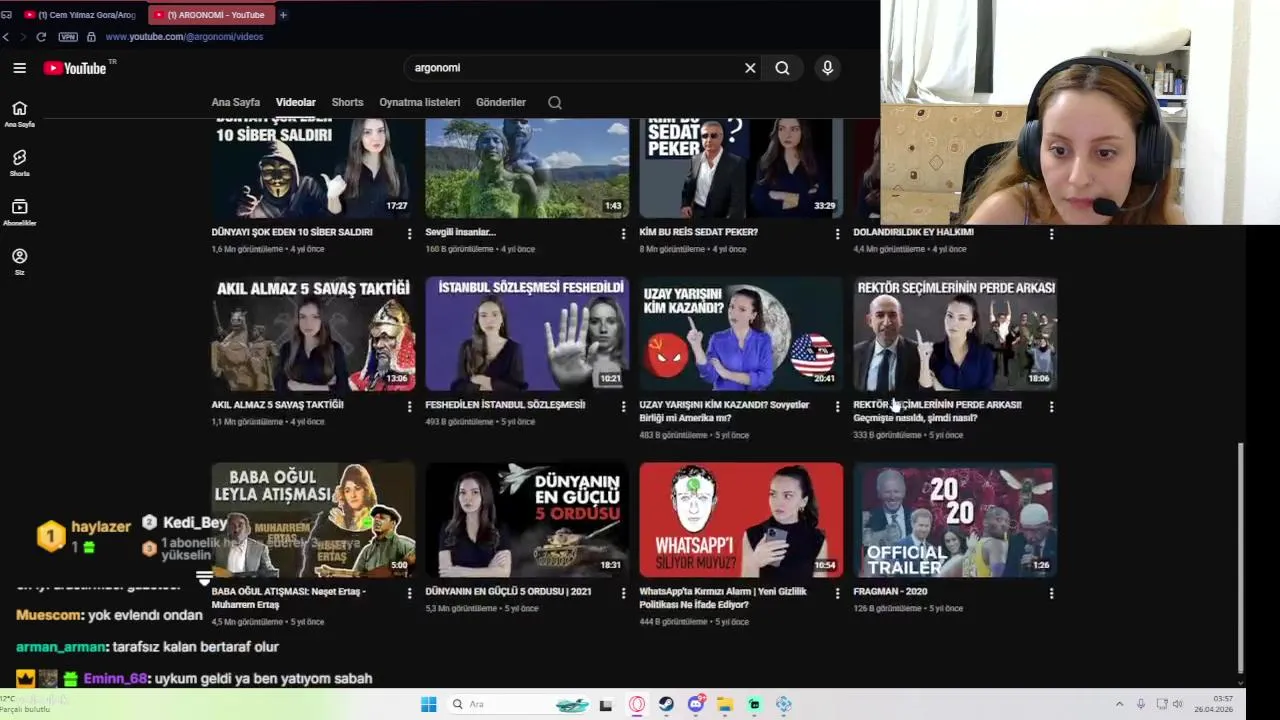Open options for DOLANDIRILDIK EY HALKIM

[x=1051, y=234]
